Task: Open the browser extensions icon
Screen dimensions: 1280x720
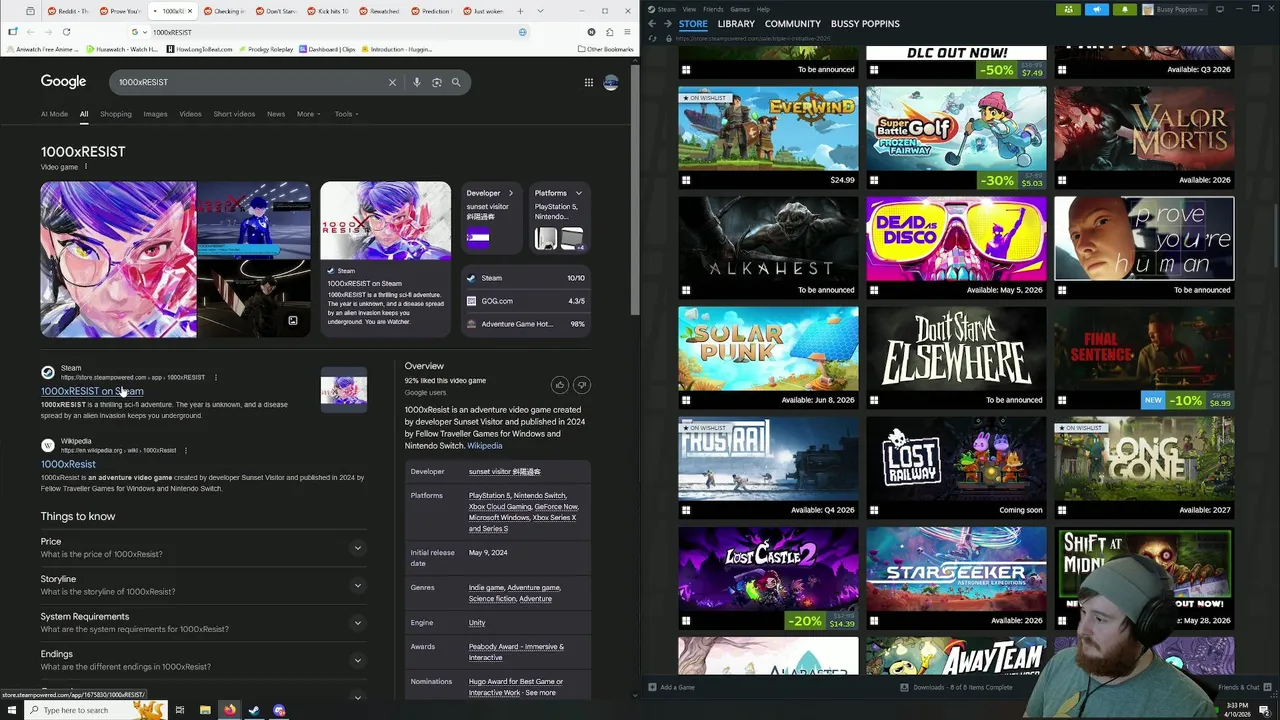Action: click(x=610, y=32)
